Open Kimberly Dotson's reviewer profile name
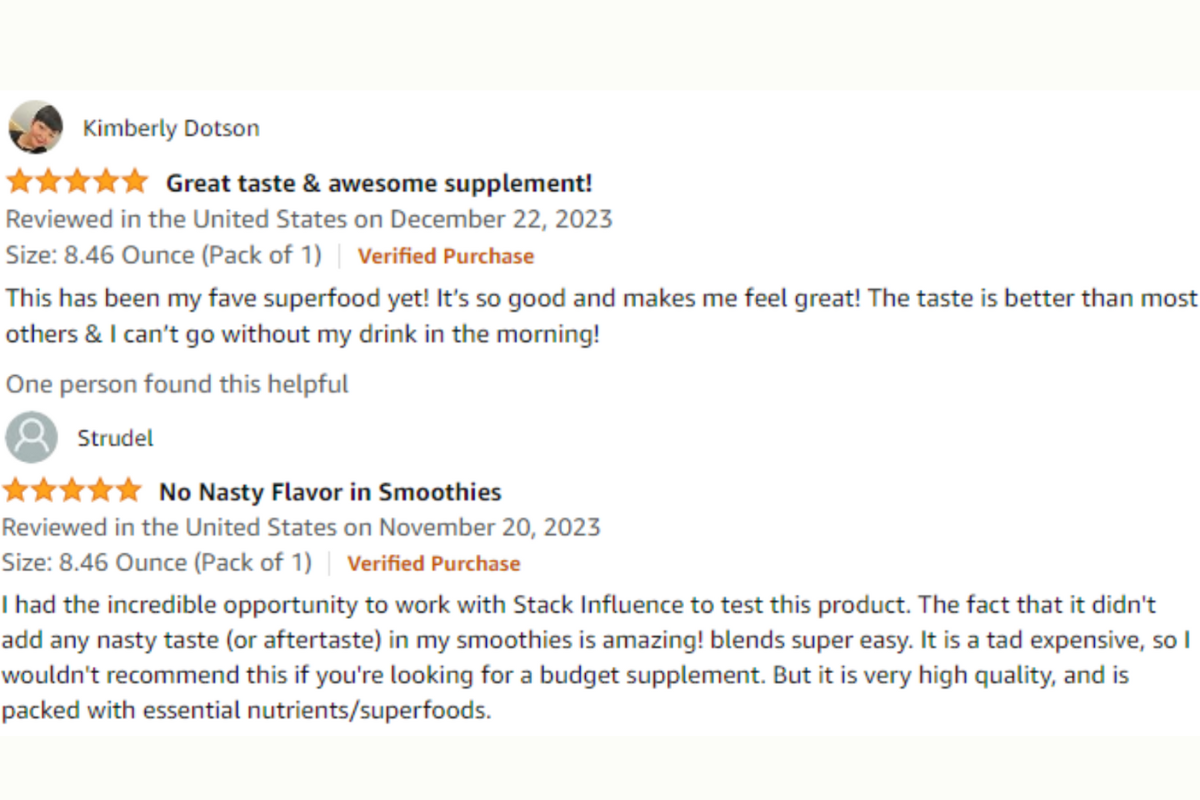The image size is (1200, 800). pyautogui.click(x=170, y=128)
